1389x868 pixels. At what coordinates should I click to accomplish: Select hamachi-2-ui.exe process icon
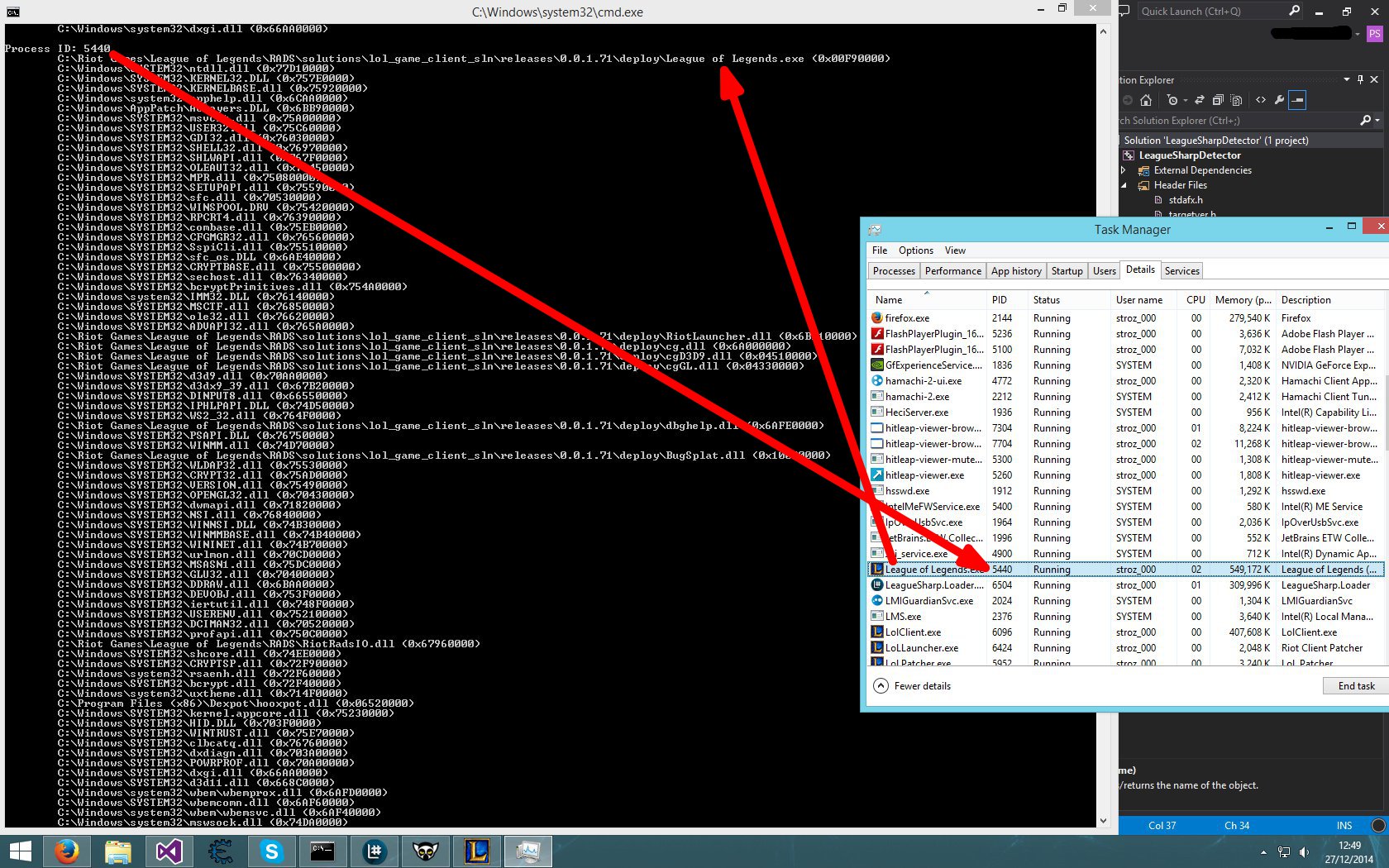[x=877, y=381]
